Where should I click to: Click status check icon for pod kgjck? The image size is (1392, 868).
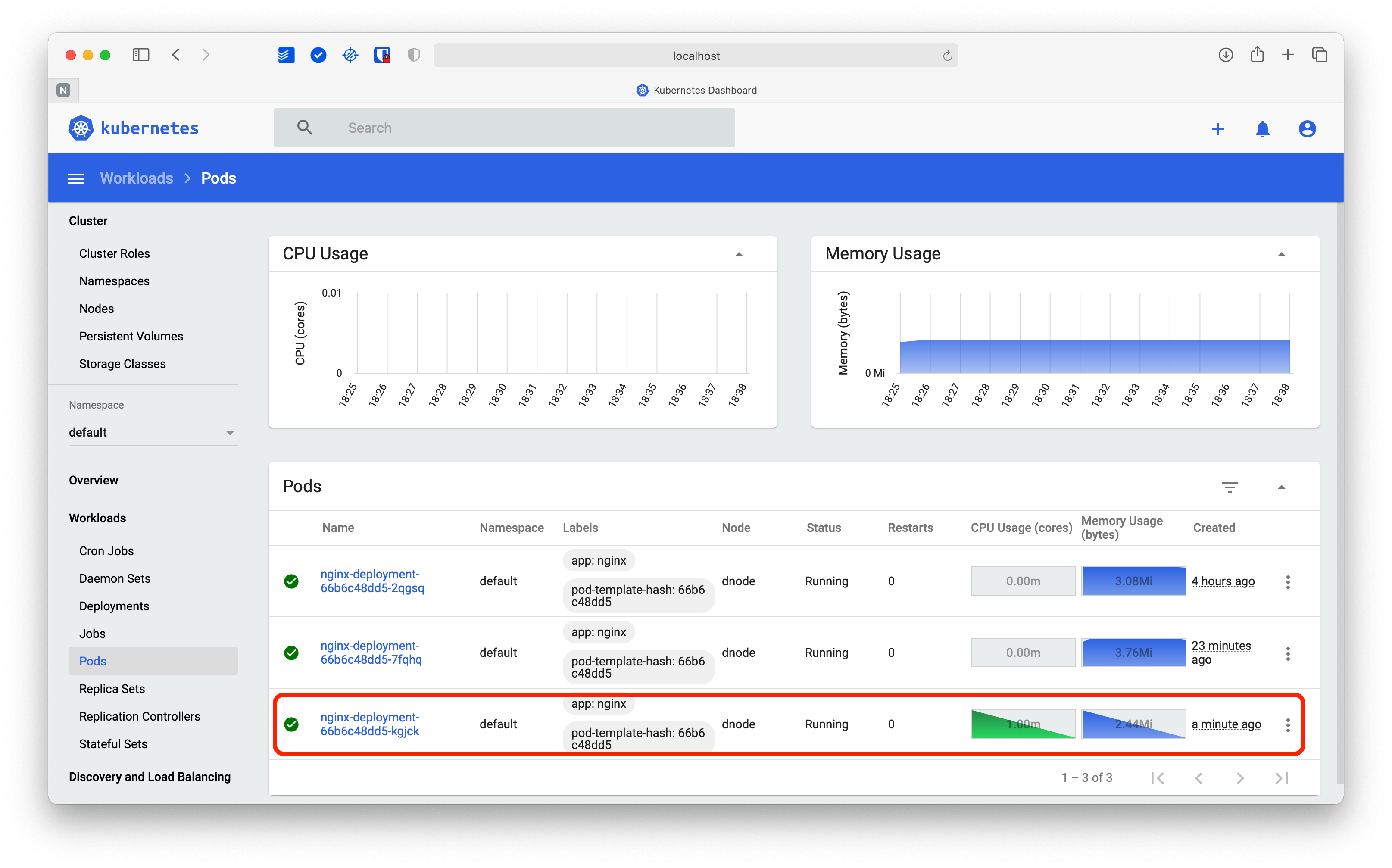point(292,724)
